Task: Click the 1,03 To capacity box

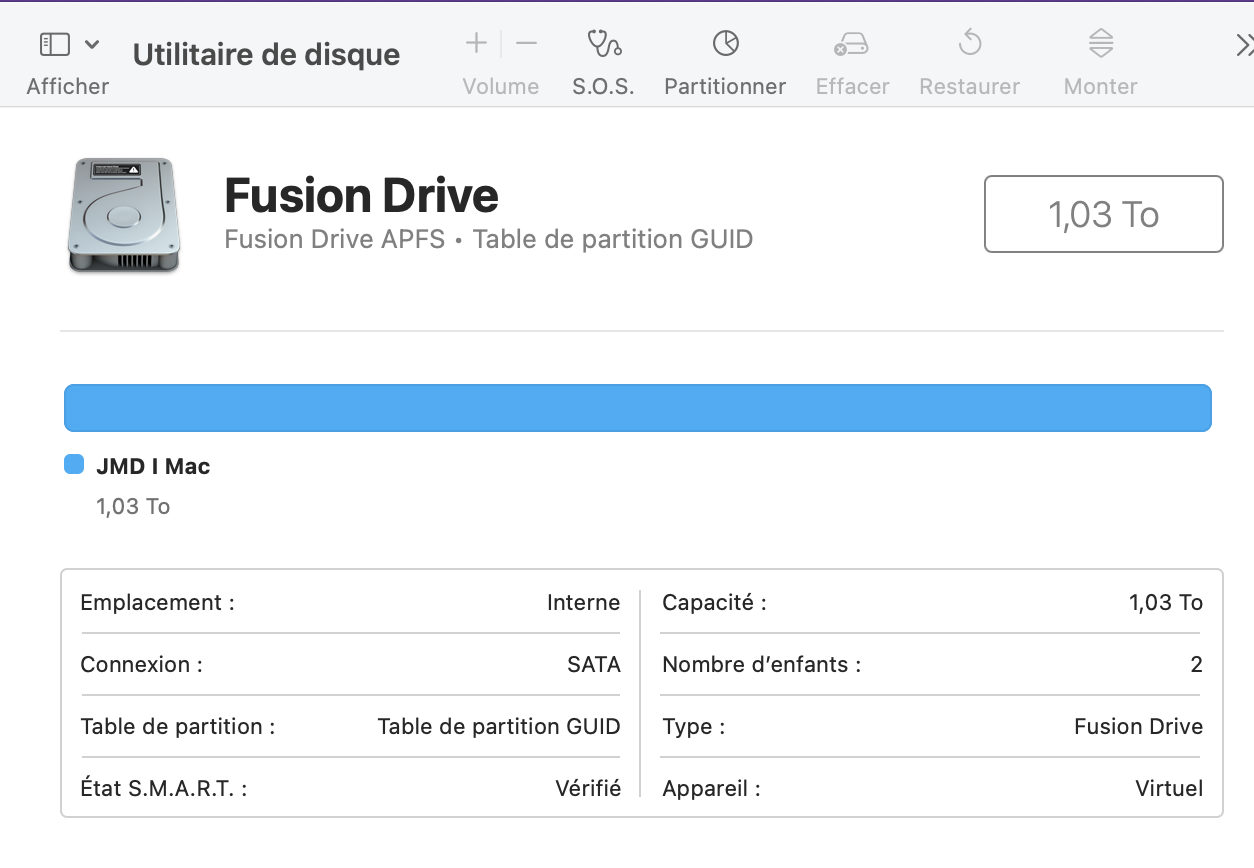Action: tap(1103, 214)
